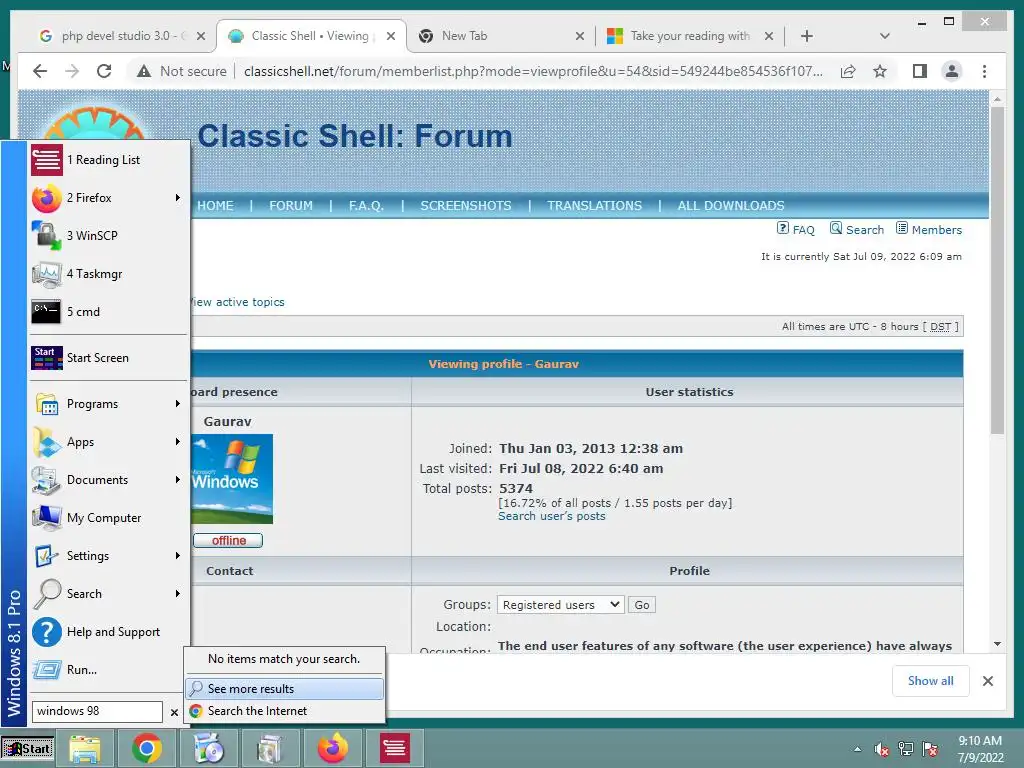Open File Explorer from the taskbar
This screenshot has height=768, width=1024.
(x=86, y=748)
